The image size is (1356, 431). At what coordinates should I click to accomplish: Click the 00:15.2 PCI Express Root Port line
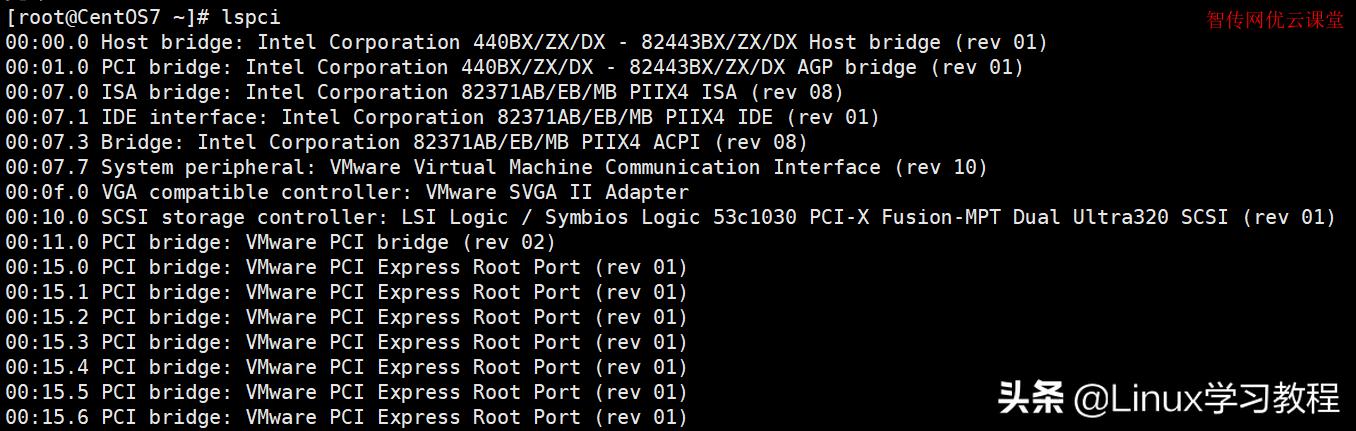click(346, 318)
